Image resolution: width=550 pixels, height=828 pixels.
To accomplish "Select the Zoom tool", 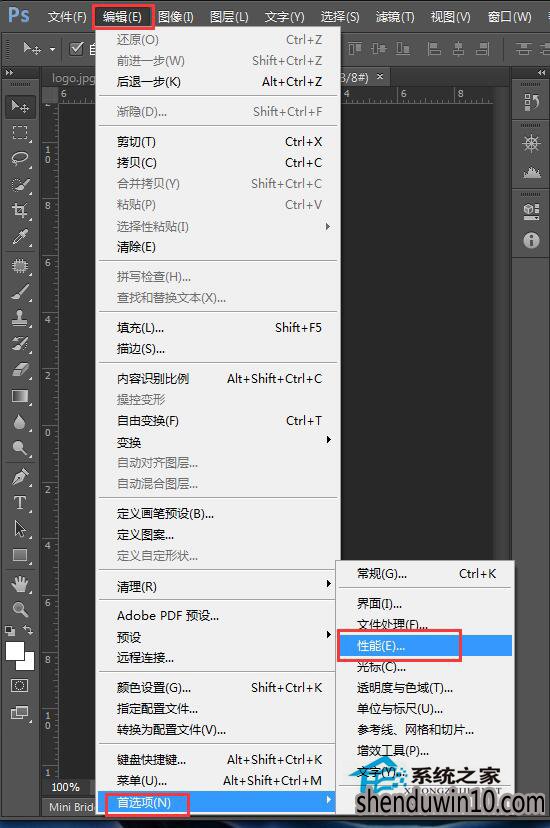I will (20, 609).
